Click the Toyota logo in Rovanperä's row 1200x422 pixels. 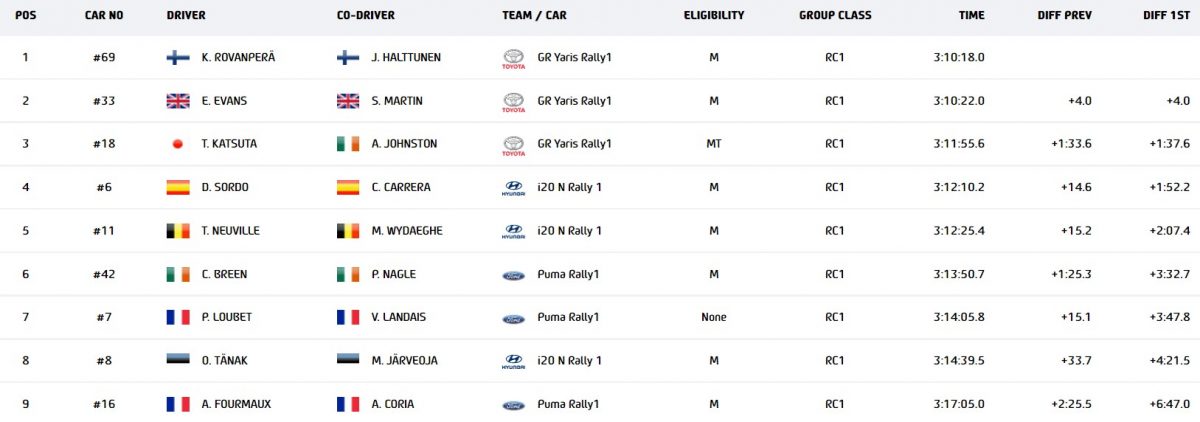click(x=513, y=59)
